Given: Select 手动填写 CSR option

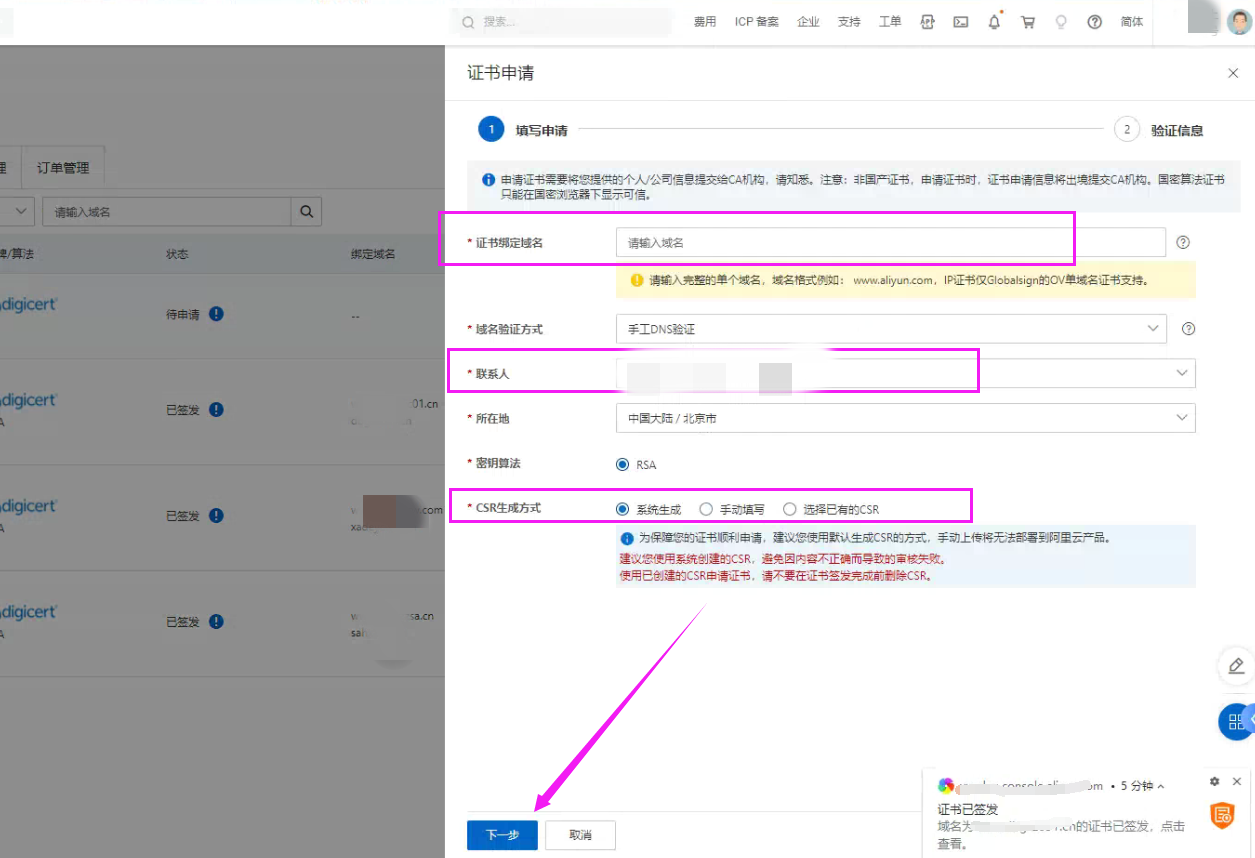Looking at the screenshot, I should click(x=706, y=509).
